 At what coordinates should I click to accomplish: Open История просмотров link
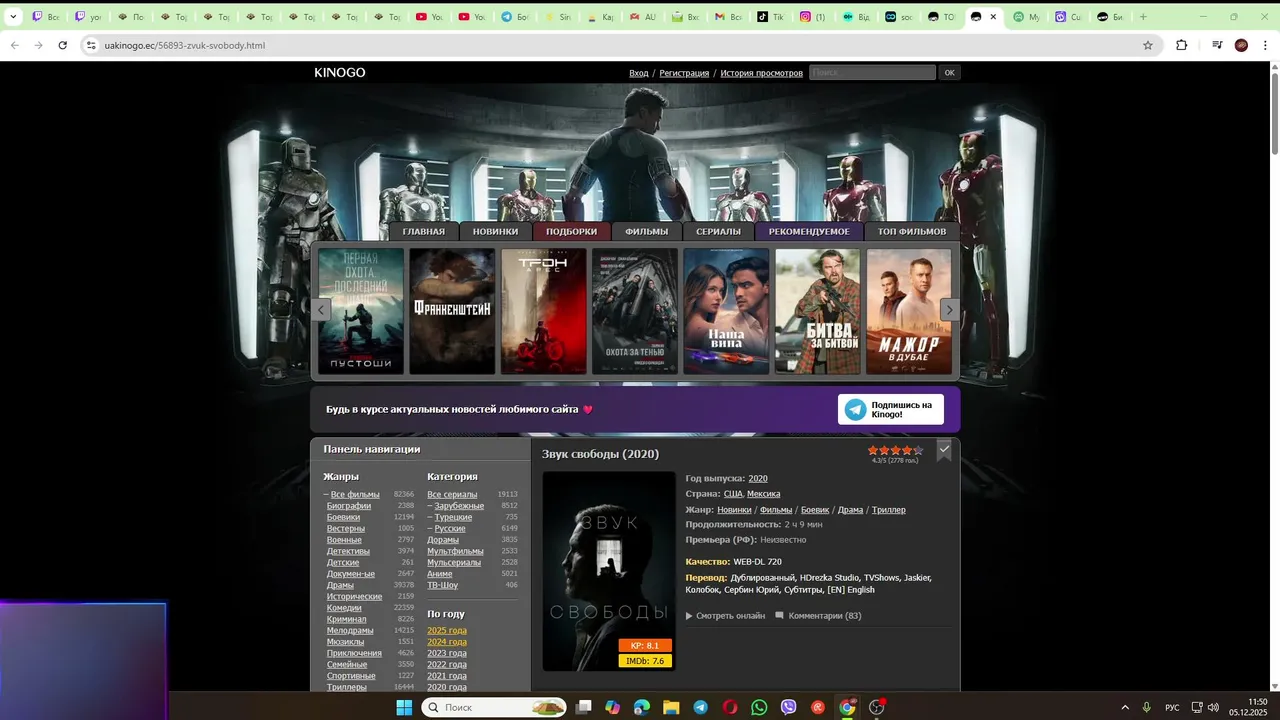pyautogui.click(x=761, y=73)
